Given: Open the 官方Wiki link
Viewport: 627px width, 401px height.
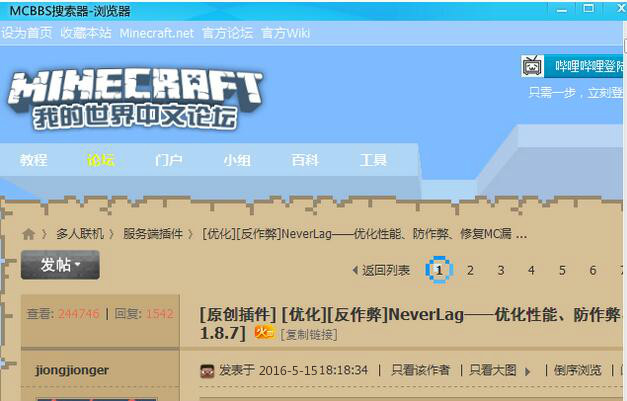Looking at the screenshot, I should [285, 33].
